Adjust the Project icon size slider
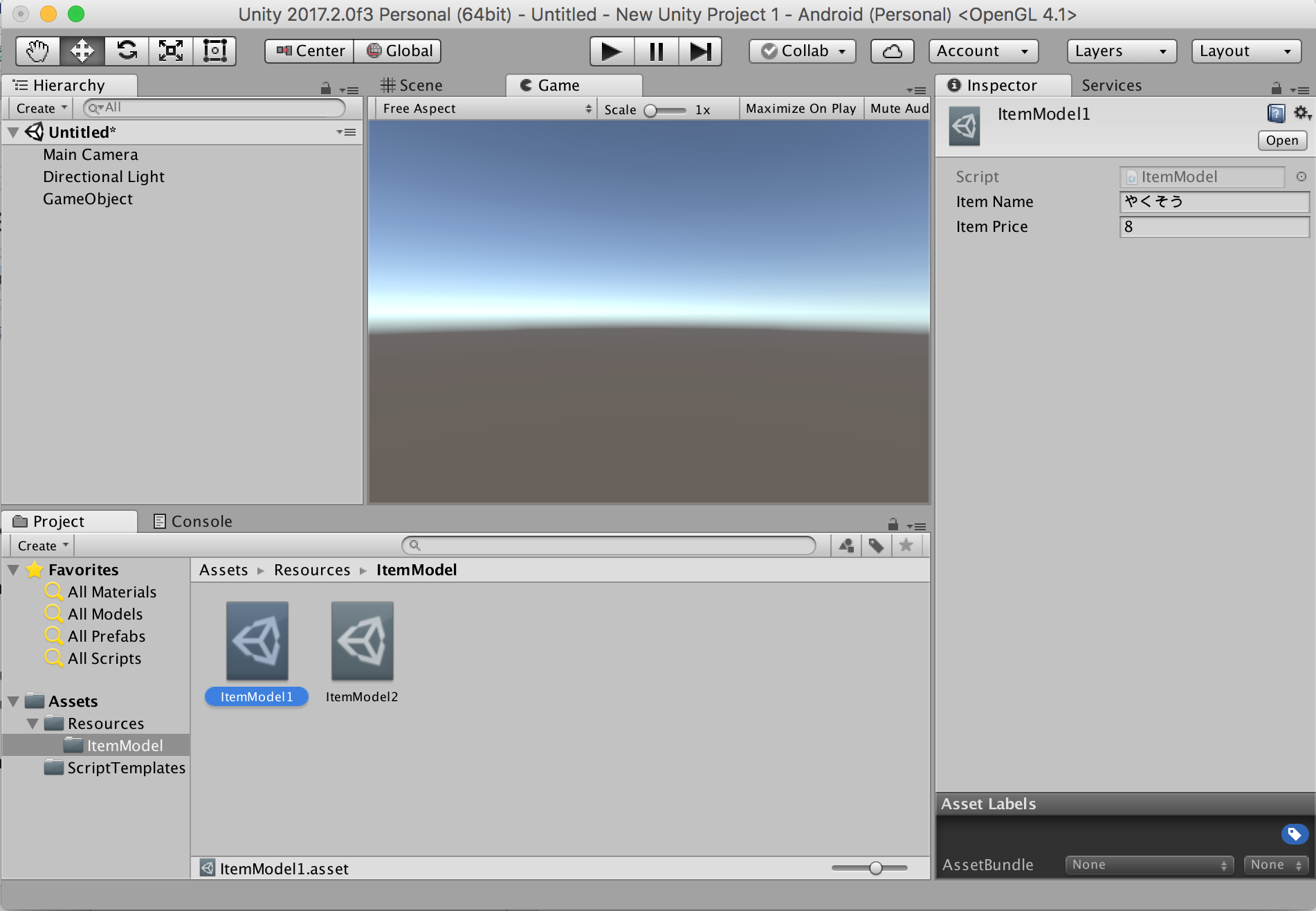The height and width of the screenshot is (911, 1316). (870, 868)
